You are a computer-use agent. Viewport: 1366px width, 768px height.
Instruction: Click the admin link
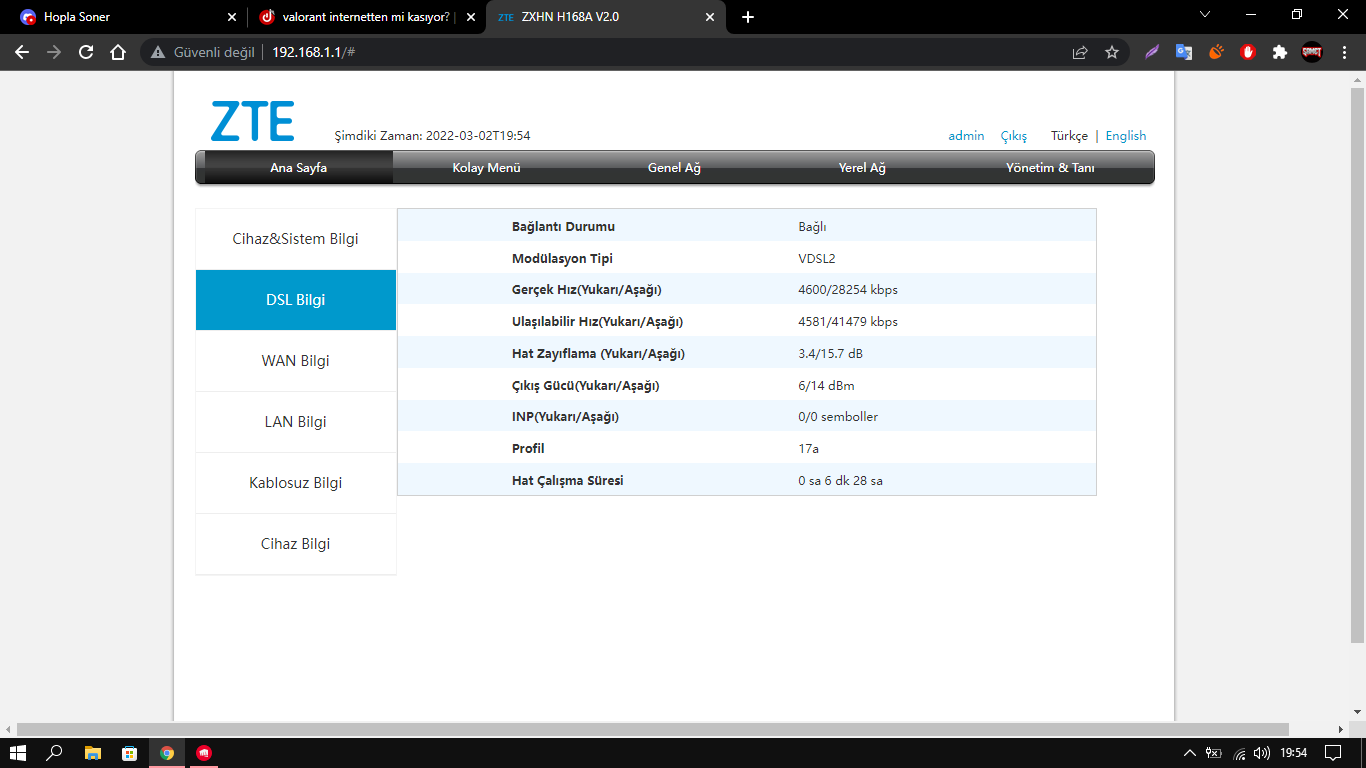[966, 136]
